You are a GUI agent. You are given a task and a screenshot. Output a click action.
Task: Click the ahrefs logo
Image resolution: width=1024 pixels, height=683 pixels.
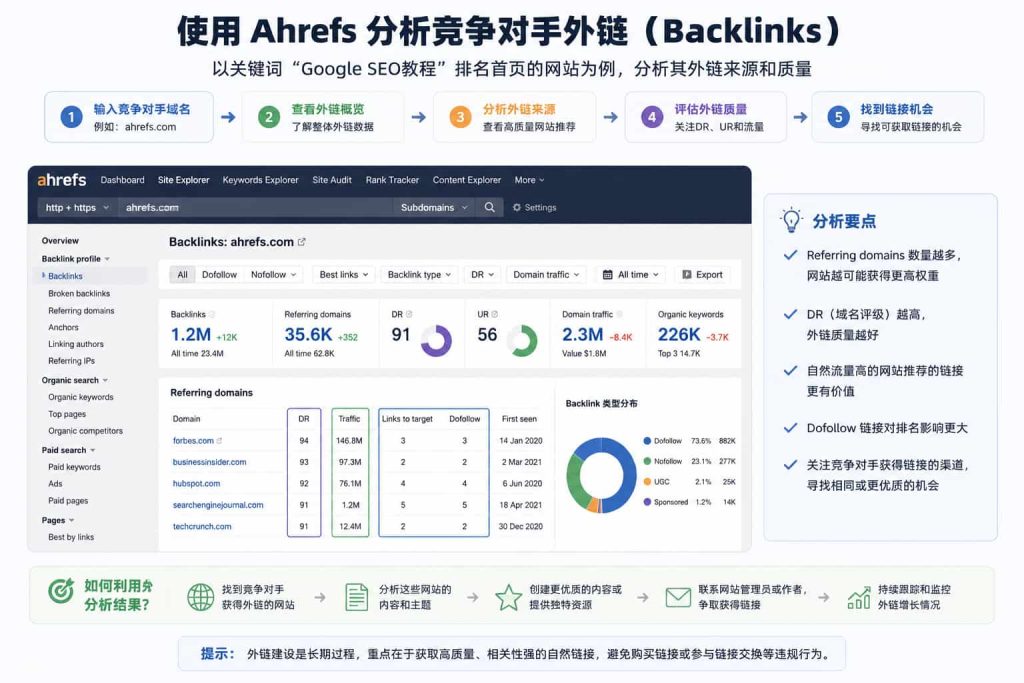(62, 180)
